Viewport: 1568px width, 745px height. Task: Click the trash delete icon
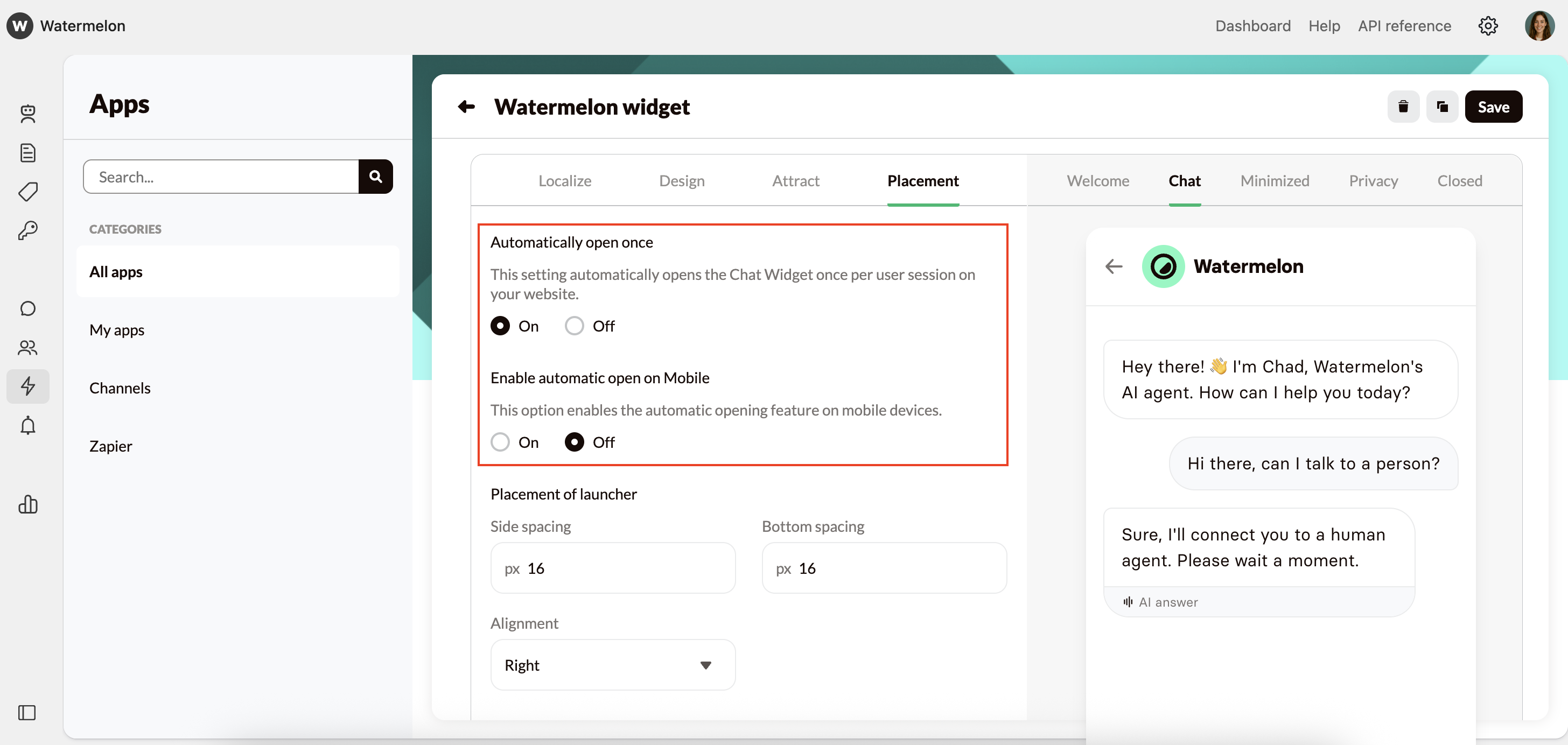pos(1403,107)
